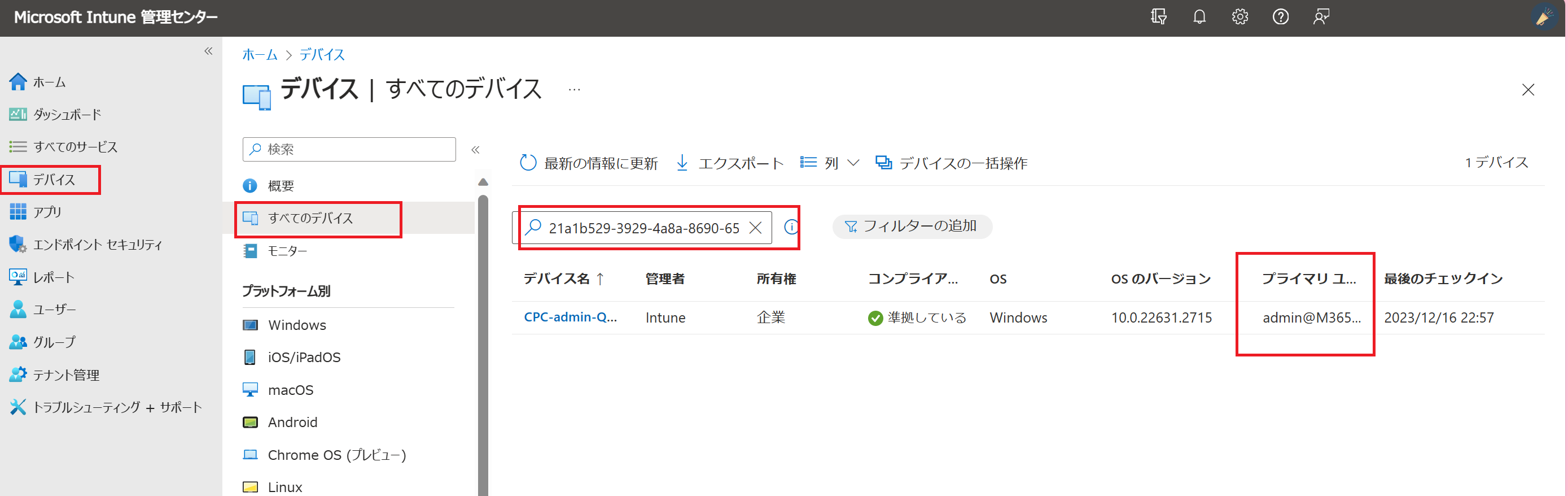Click the 企業 ownership cell
Image resolution: width=1568 pixels, height=496 pixels.
[770, 318]
